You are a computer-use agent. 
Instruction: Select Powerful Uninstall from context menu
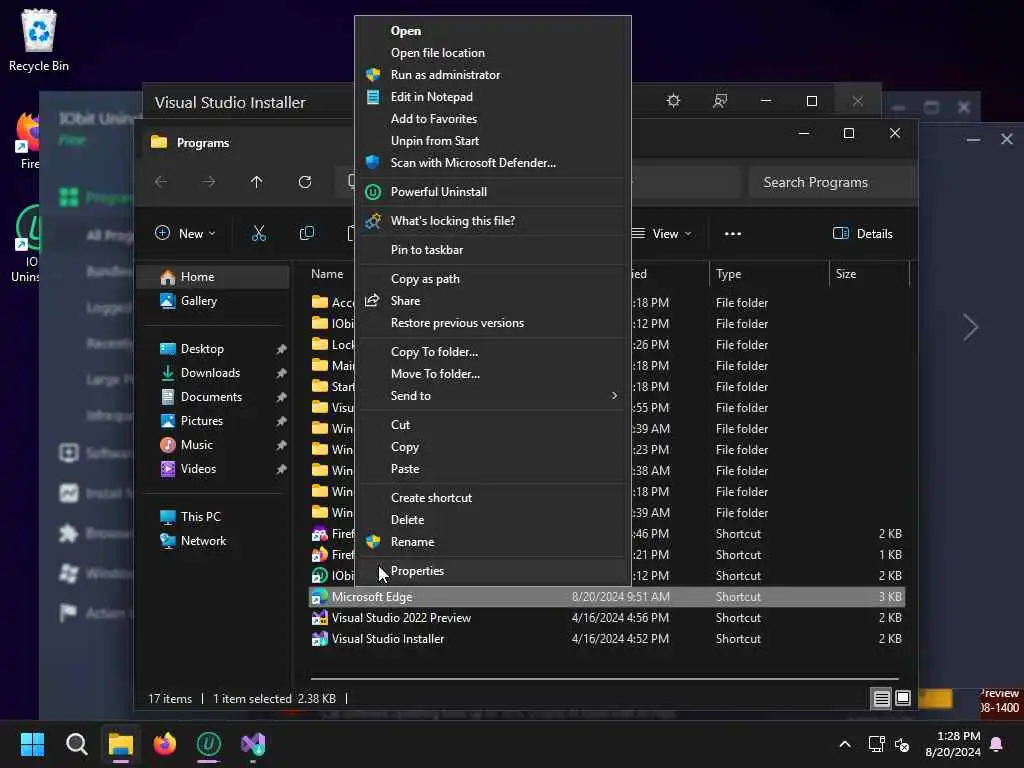(x=438, y=192)
